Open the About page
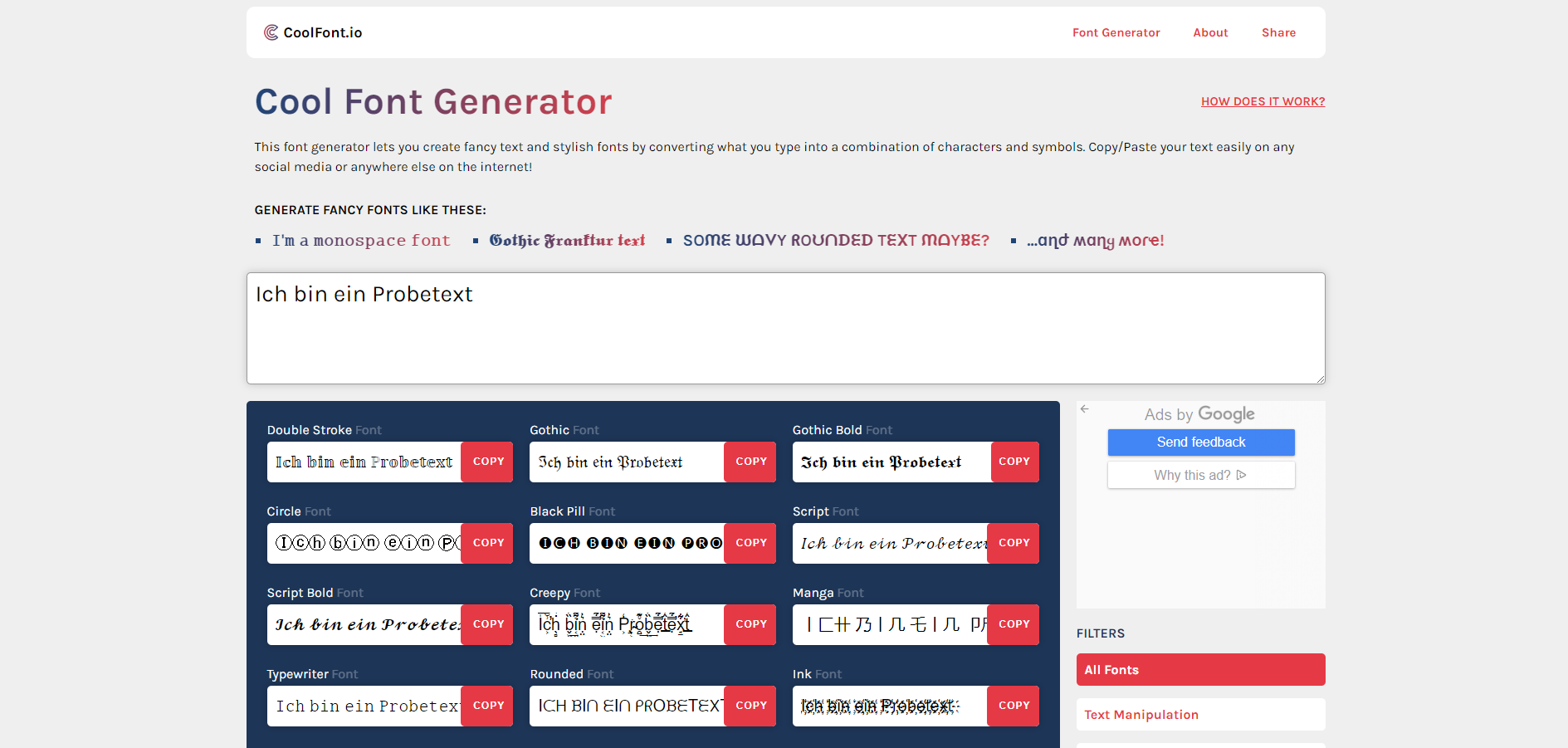This screenshot has width=1568, height=748. tap(1210, 32)
